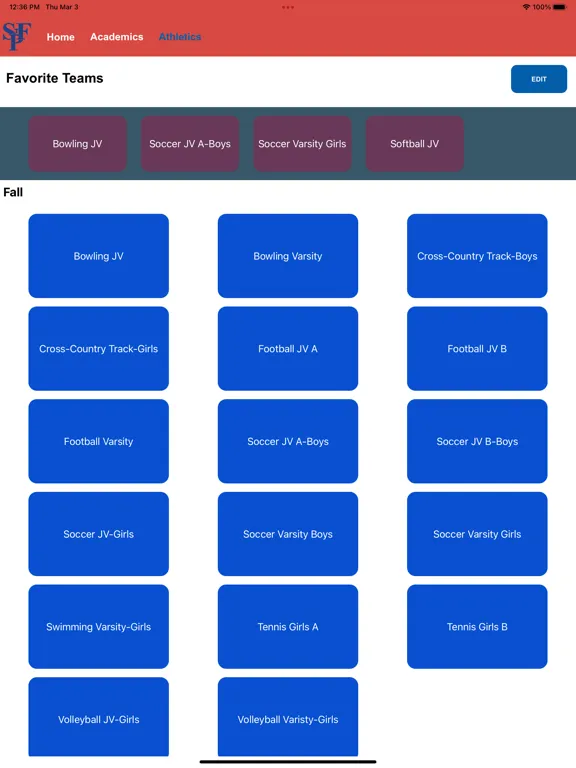
Task: Select the Tennis Girls B tile
Action: pyautogui.click(x=477, y=626)
